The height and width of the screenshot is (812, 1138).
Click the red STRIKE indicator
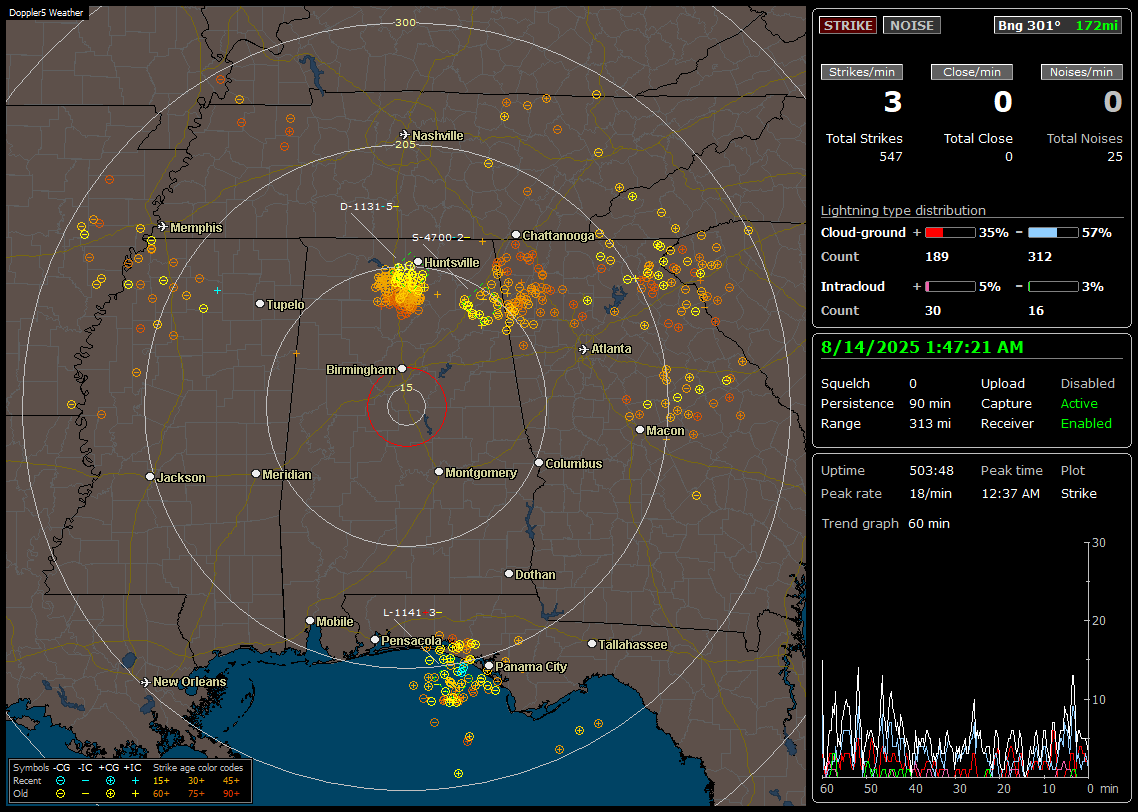coord(848,25)
